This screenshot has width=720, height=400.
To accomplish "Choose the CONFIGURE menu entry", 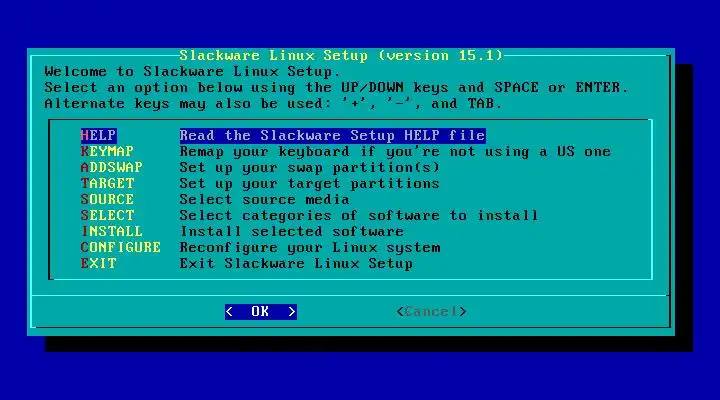I will pyautogui.click(x=121, y=248).
